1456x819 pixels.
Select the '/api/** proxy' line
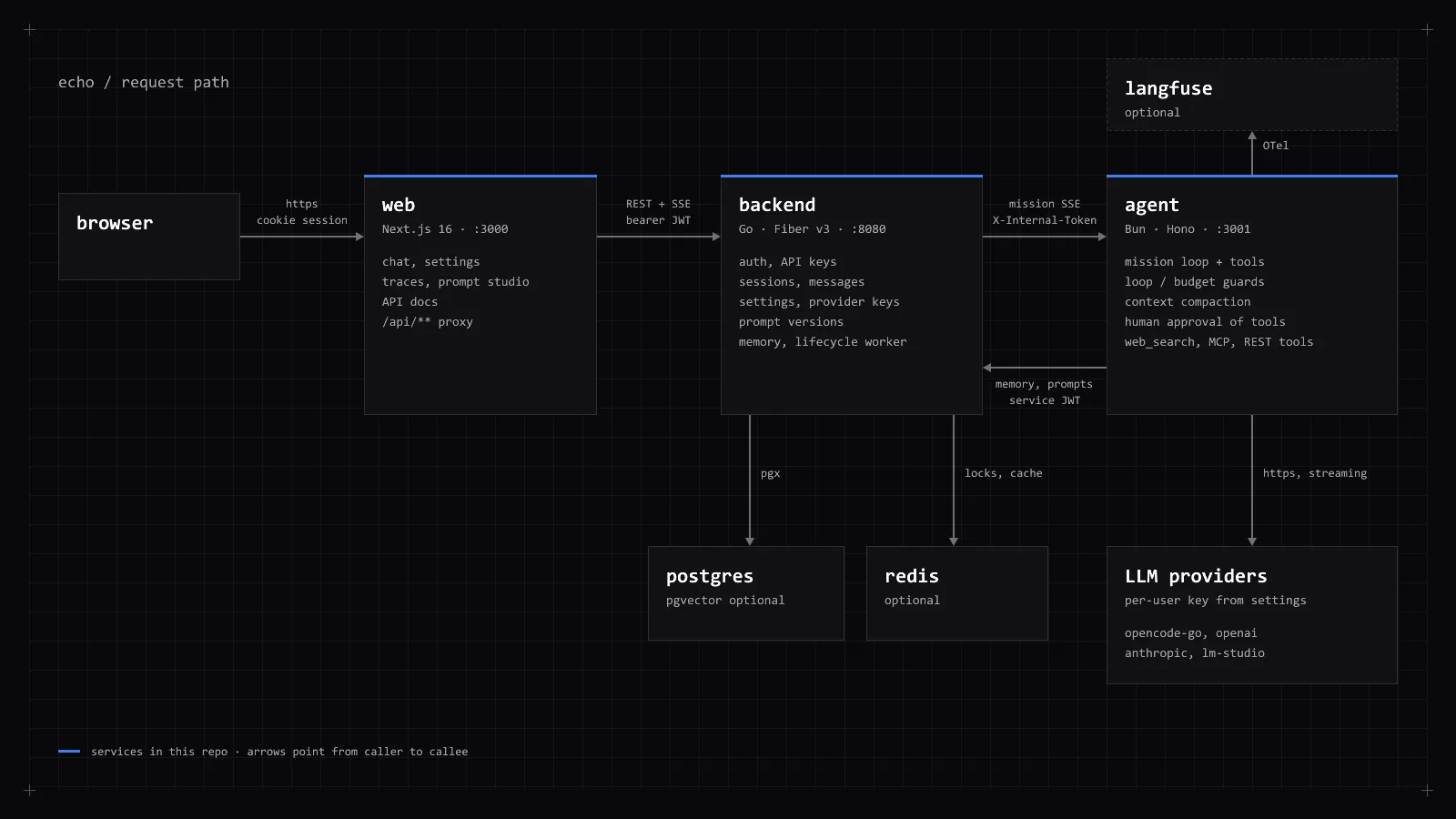(x=428, y=322)
